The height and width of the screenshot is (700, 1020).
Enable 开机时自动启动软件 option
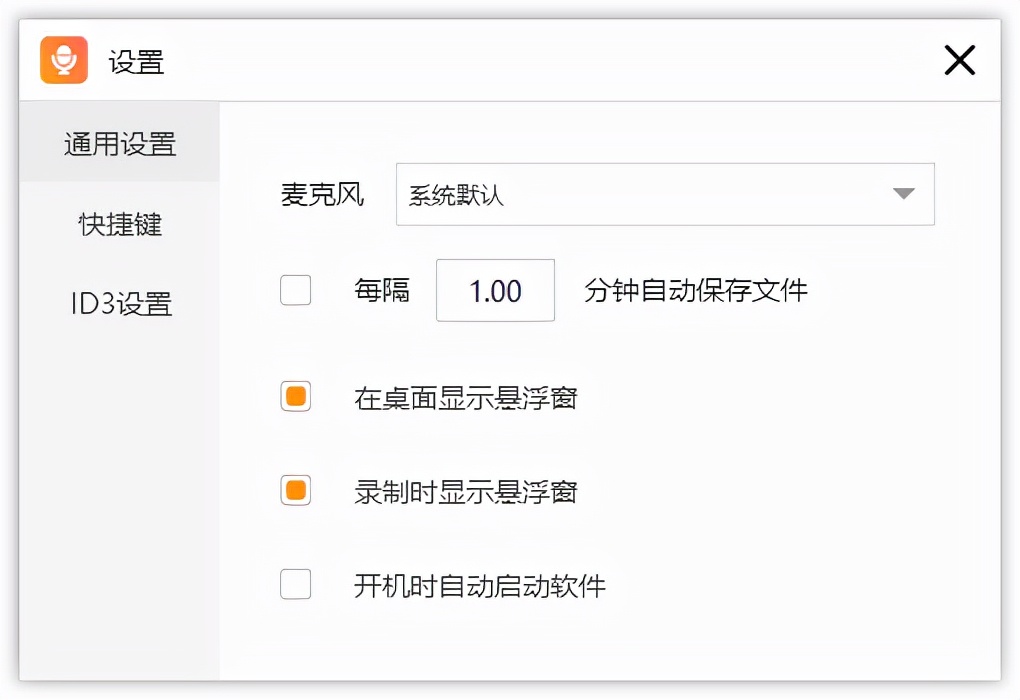click(296, 584)
